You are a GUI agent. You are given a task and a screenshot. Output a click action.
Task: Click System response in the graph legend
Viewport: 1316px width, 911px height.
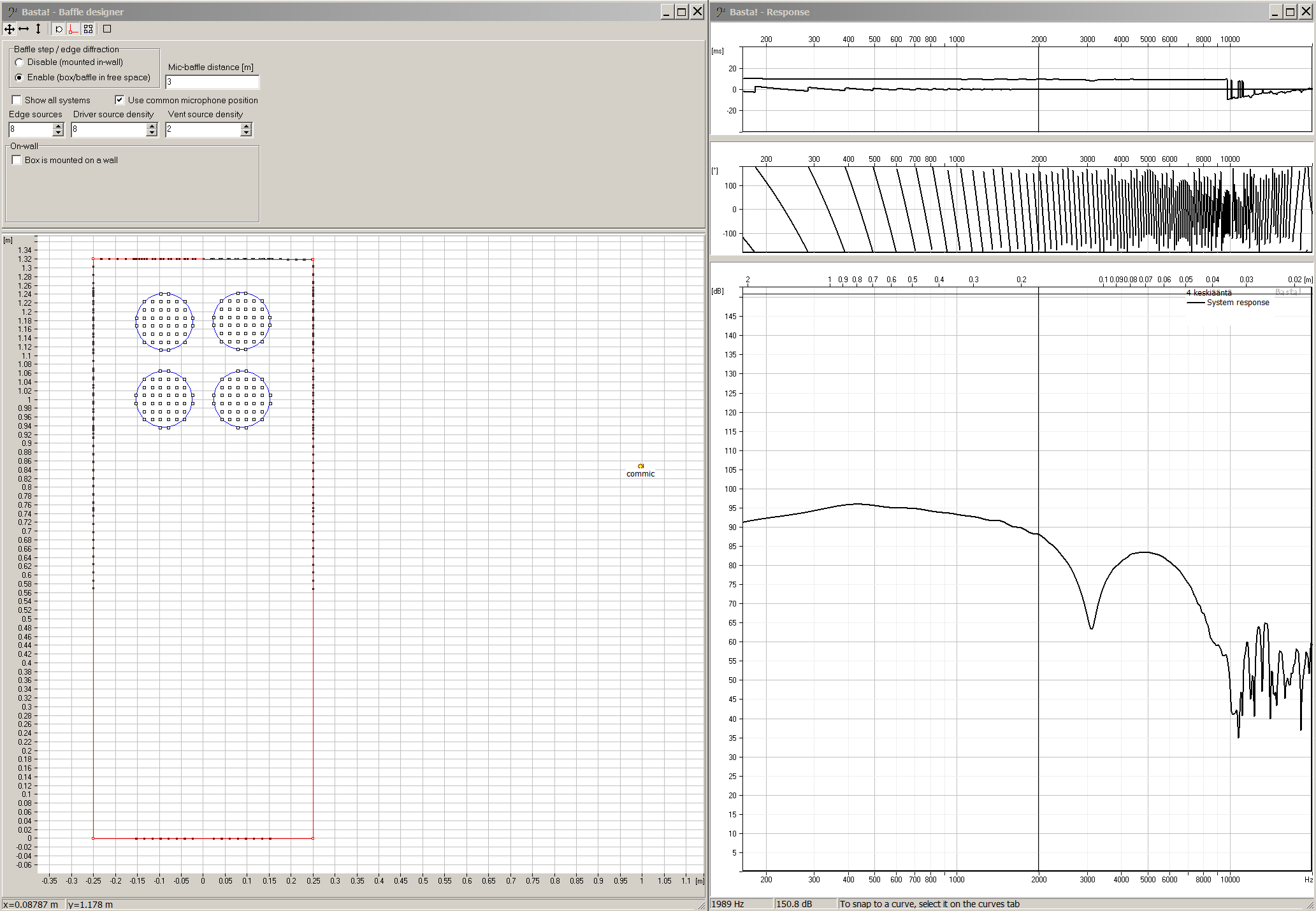[x=1238, y=303]
